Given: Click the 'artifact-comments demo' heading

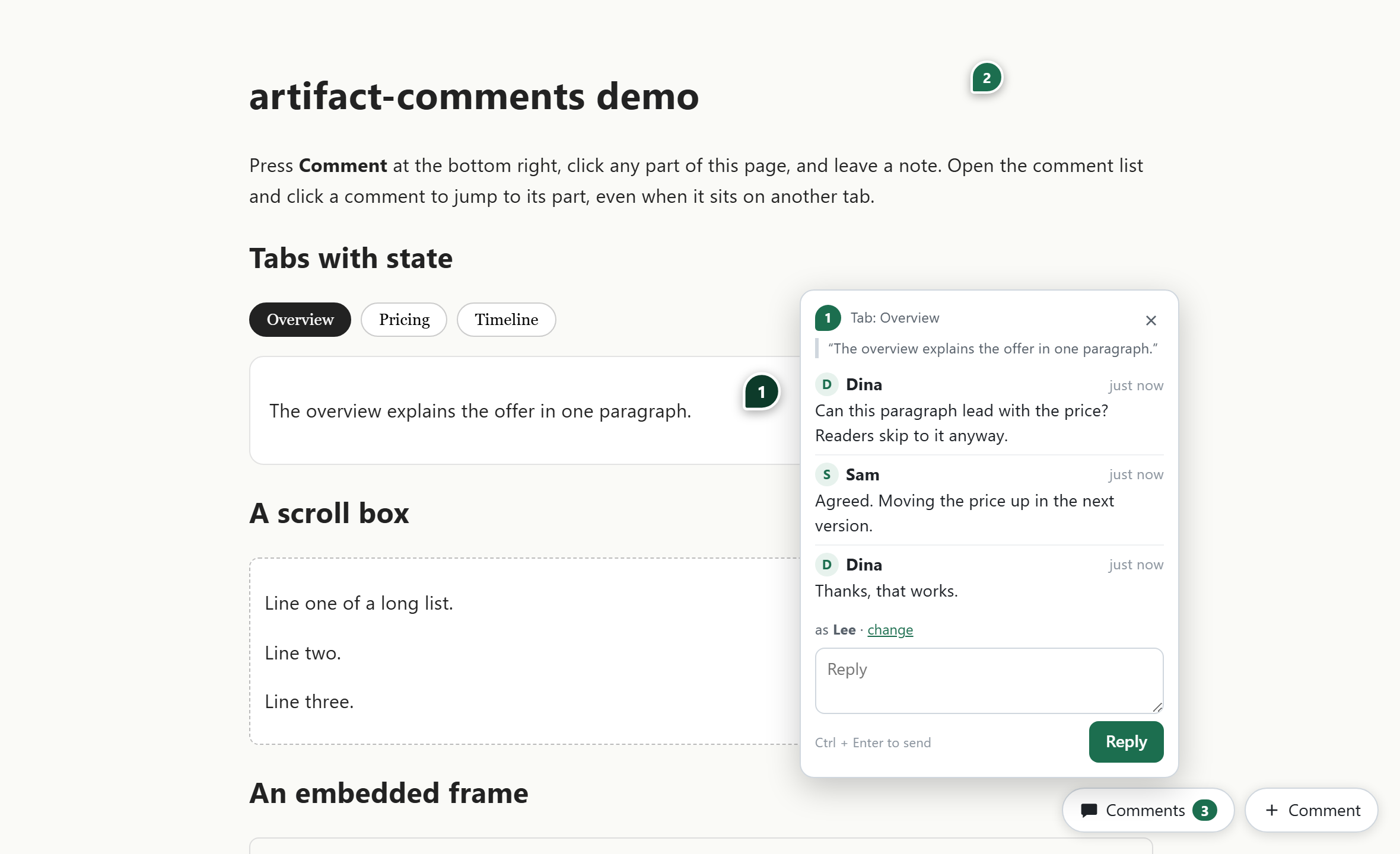Looking at the screenshot, I should pos(474,96).
